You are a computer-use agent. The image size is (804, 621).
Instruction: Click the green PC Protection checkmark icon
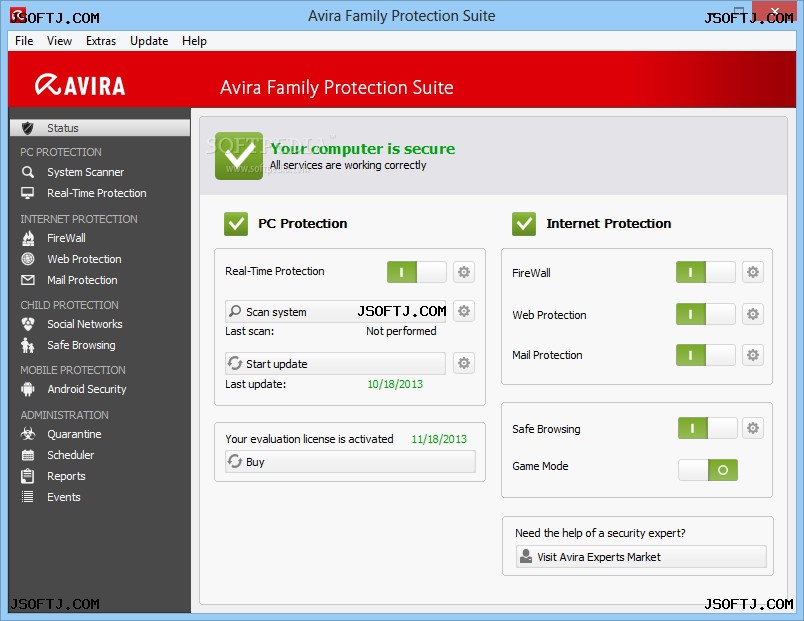[x=236, y=224]
